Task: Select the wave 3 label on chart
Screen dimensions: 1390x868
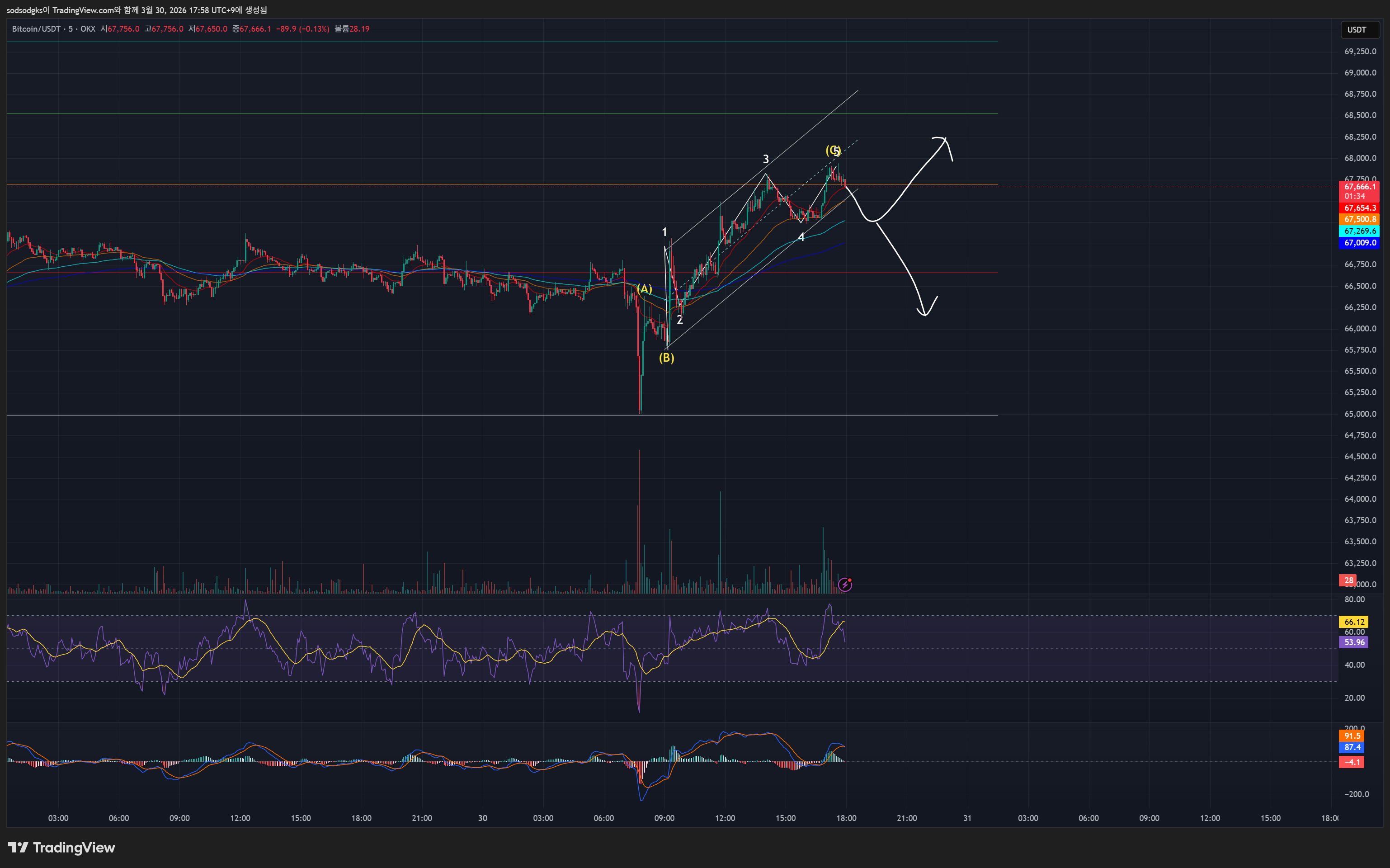Action: tap(766, 159)
